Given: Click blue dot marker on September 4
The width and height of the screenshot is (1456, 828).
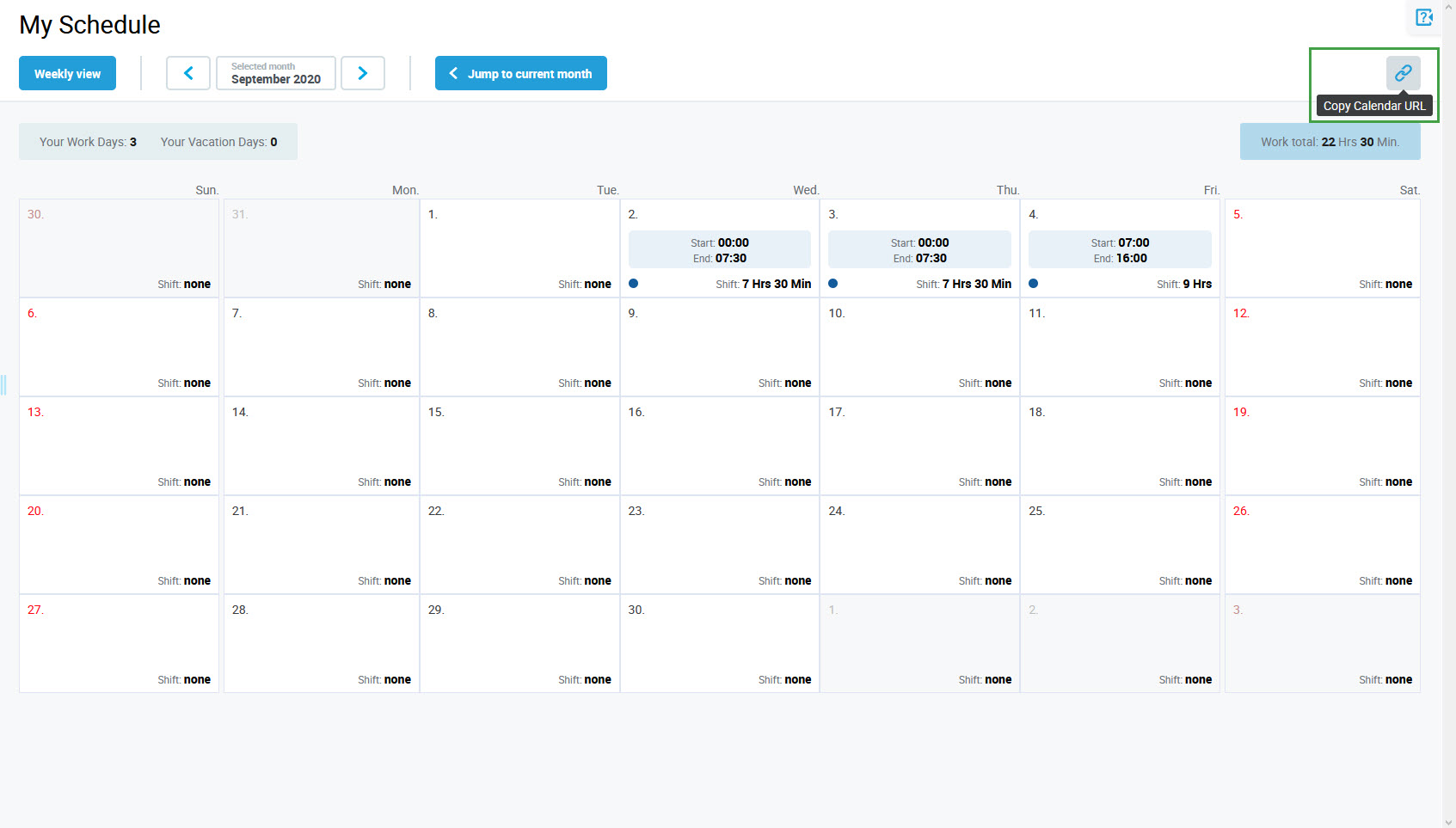Looking at the screenshot, I should [1033, 283].
